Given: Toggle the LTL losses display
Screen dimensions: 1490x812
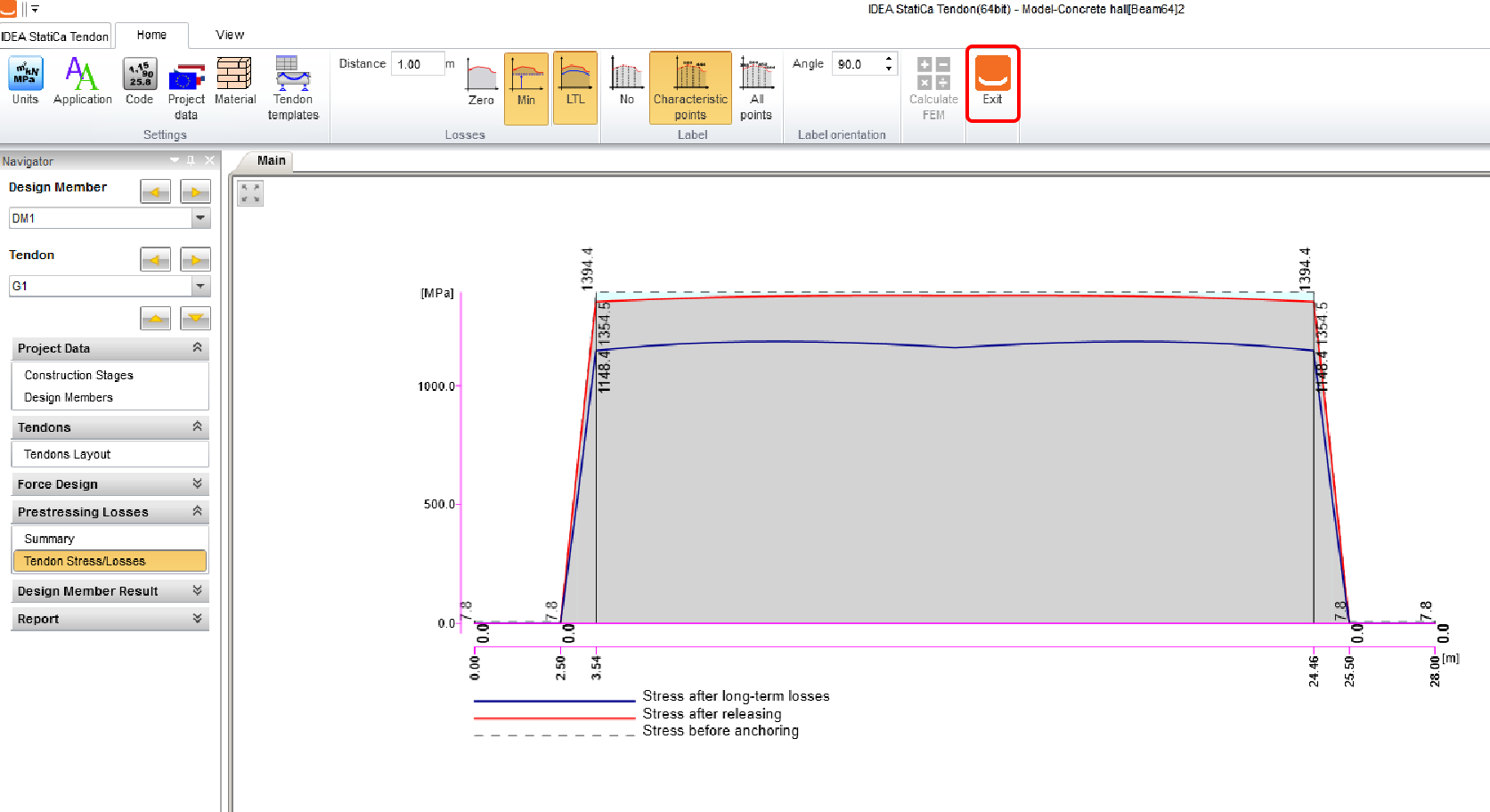Looking at the screenshot, I should [575, 86].
